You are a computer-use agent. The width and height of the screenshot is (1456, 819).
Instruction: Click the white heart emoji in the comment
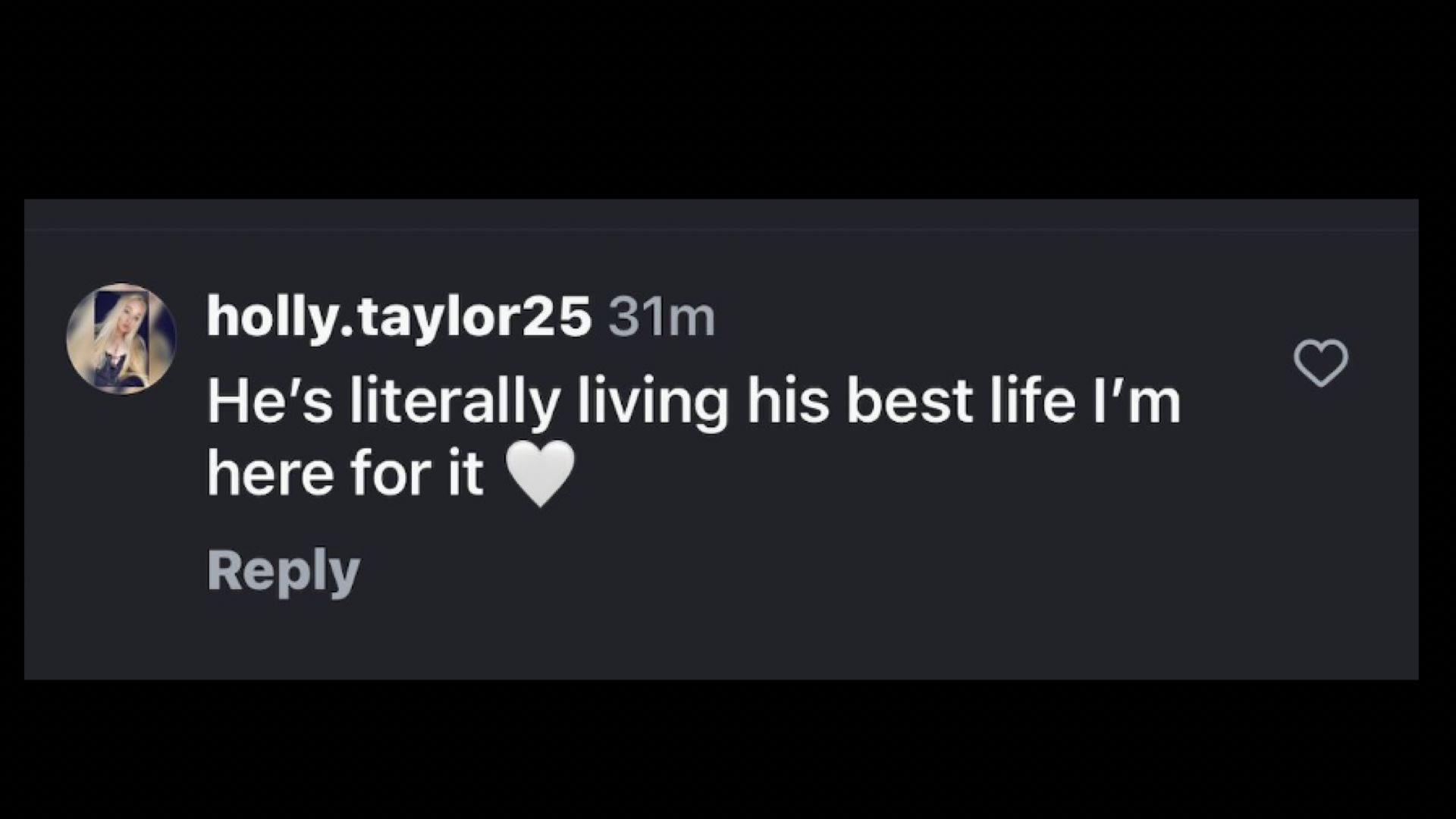point(540,474)
